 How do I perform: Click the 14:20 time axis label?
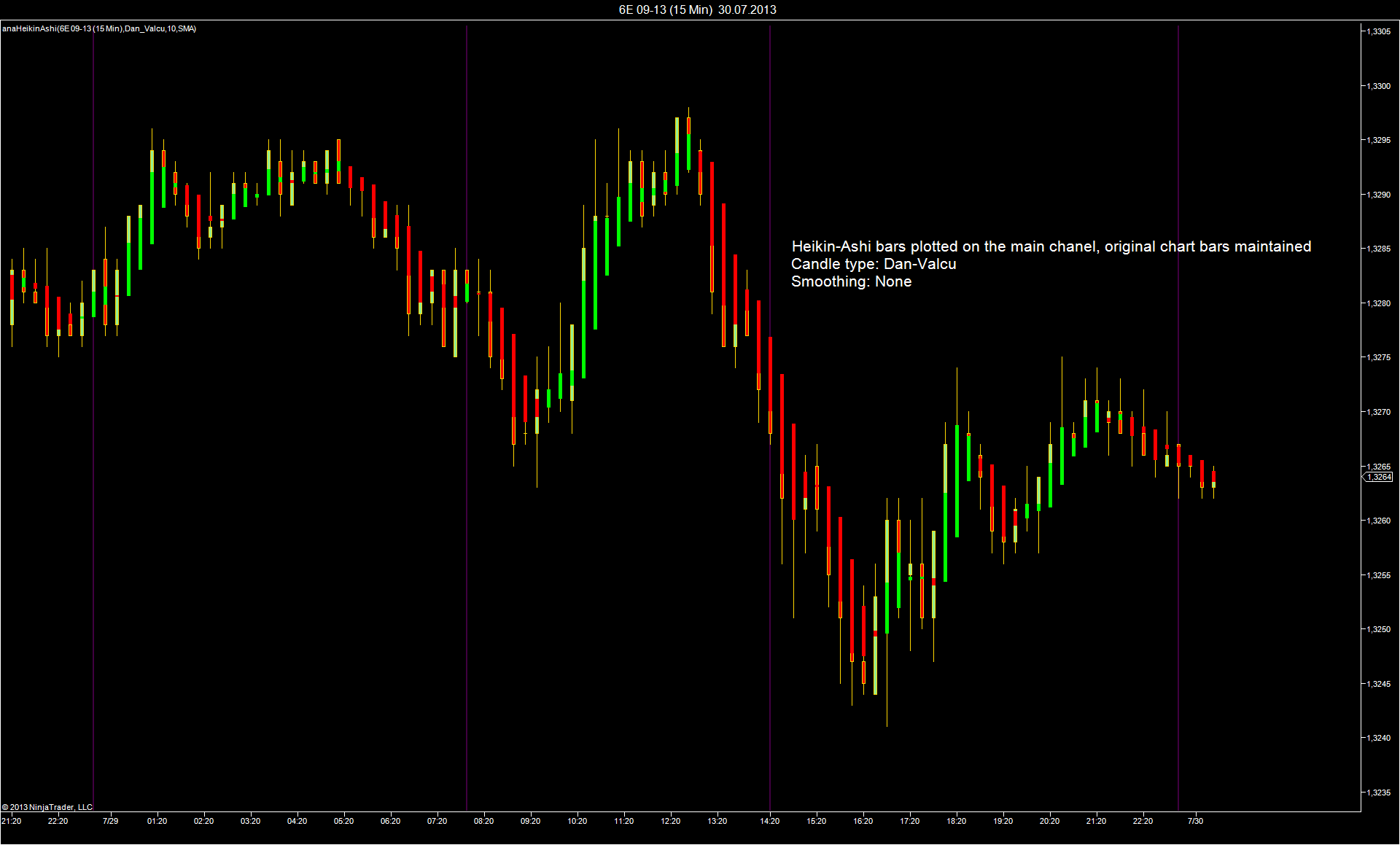[769, 821]
